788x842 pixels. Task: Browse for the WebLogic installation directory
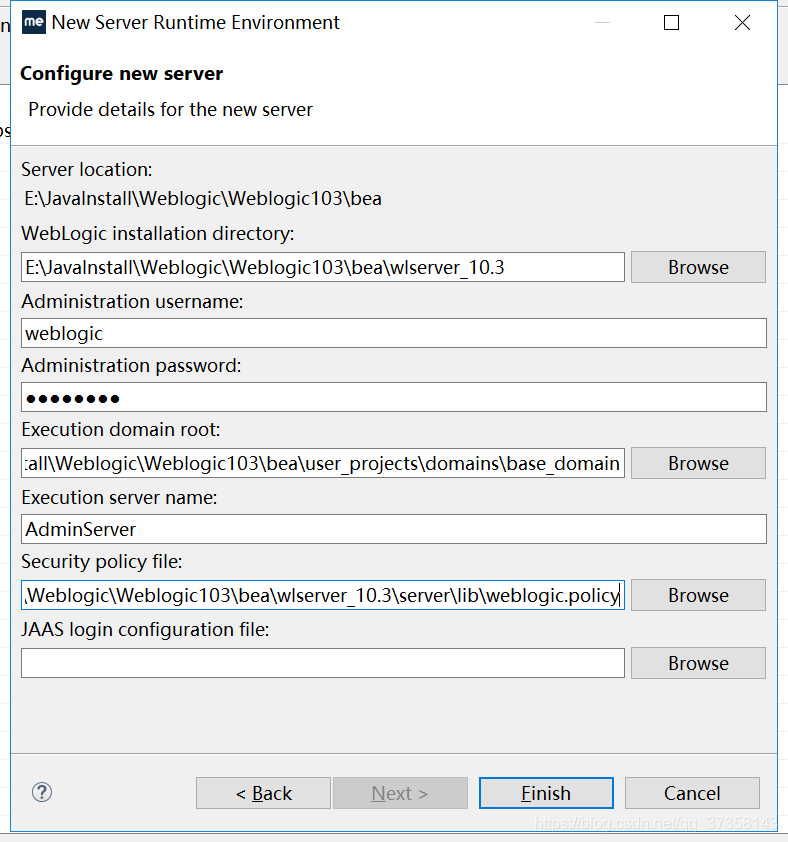(x=697, y=267)
